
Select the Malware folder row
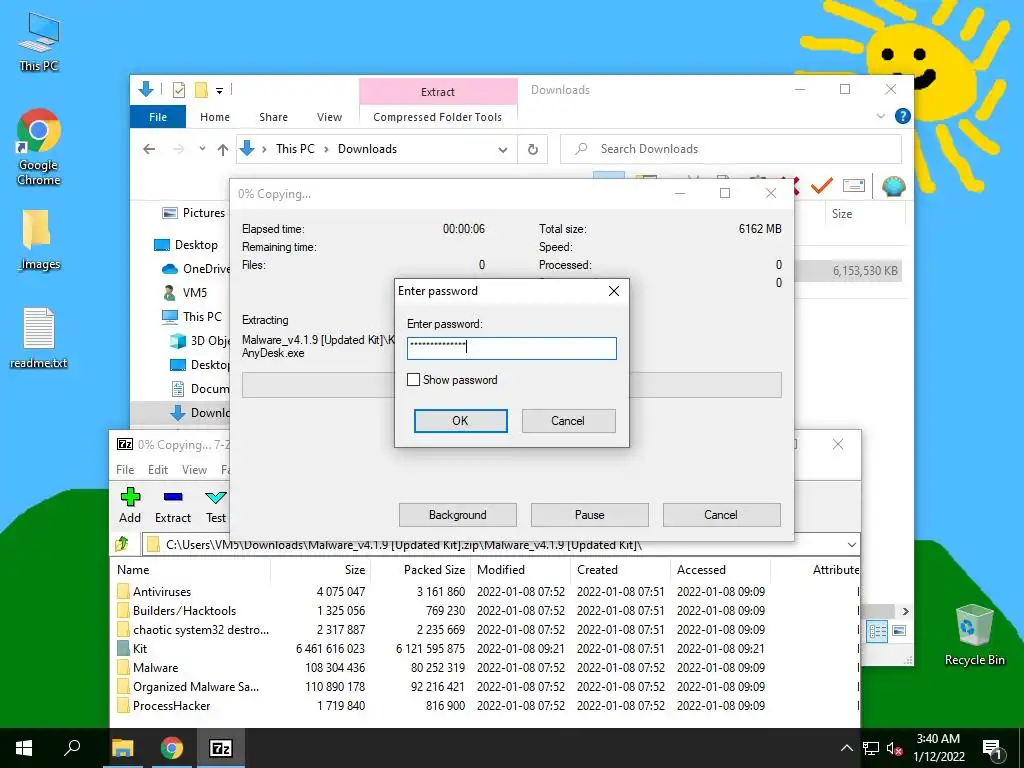pos(487,667)
